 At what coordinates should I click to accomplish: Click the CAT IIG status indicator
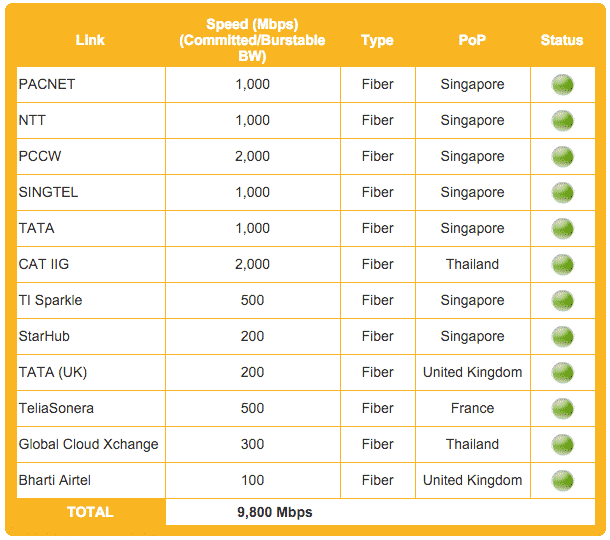(562, 265)
